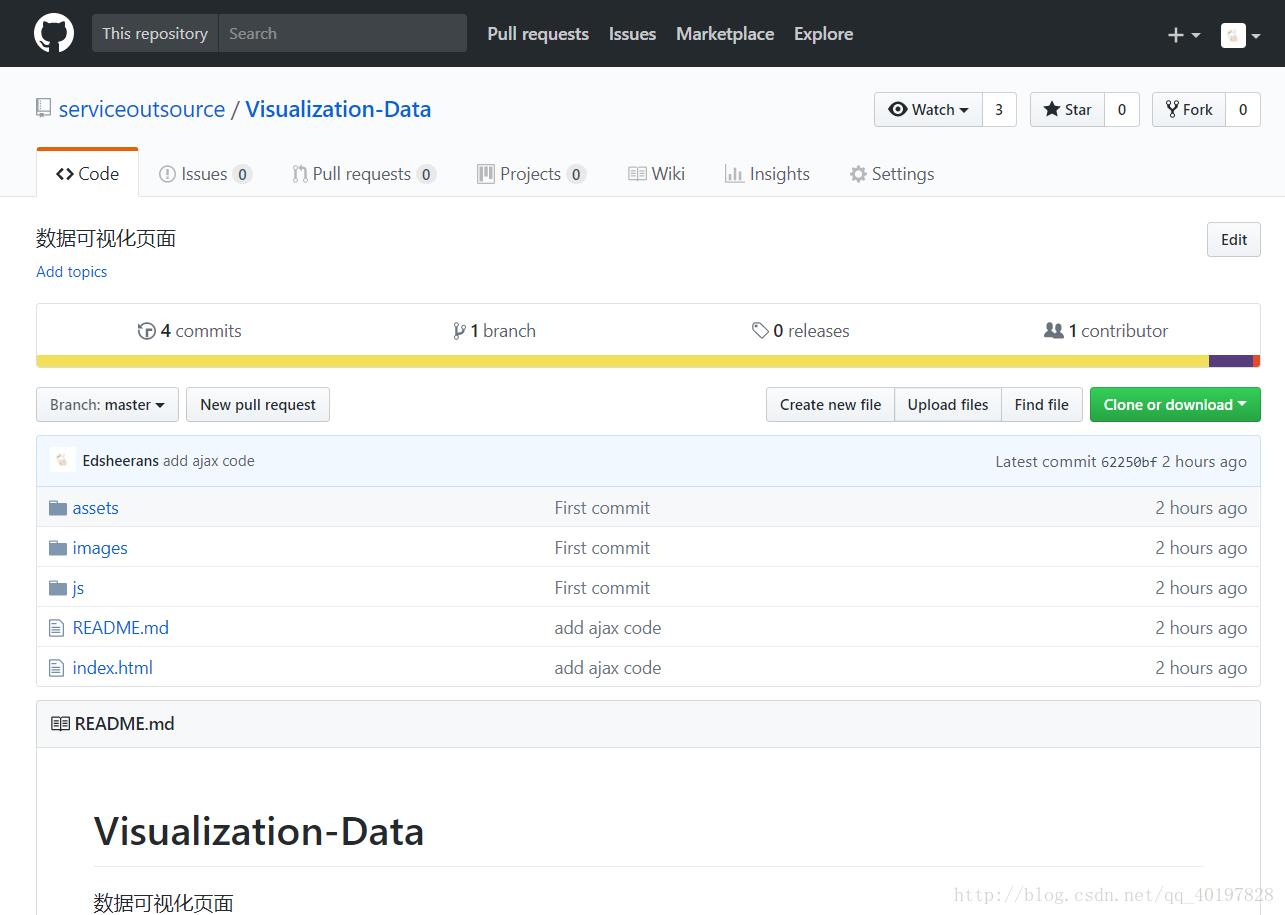Switch to the repository Issues tab
The height and width of the screenshot is (915, 1285).
(205, 174)
